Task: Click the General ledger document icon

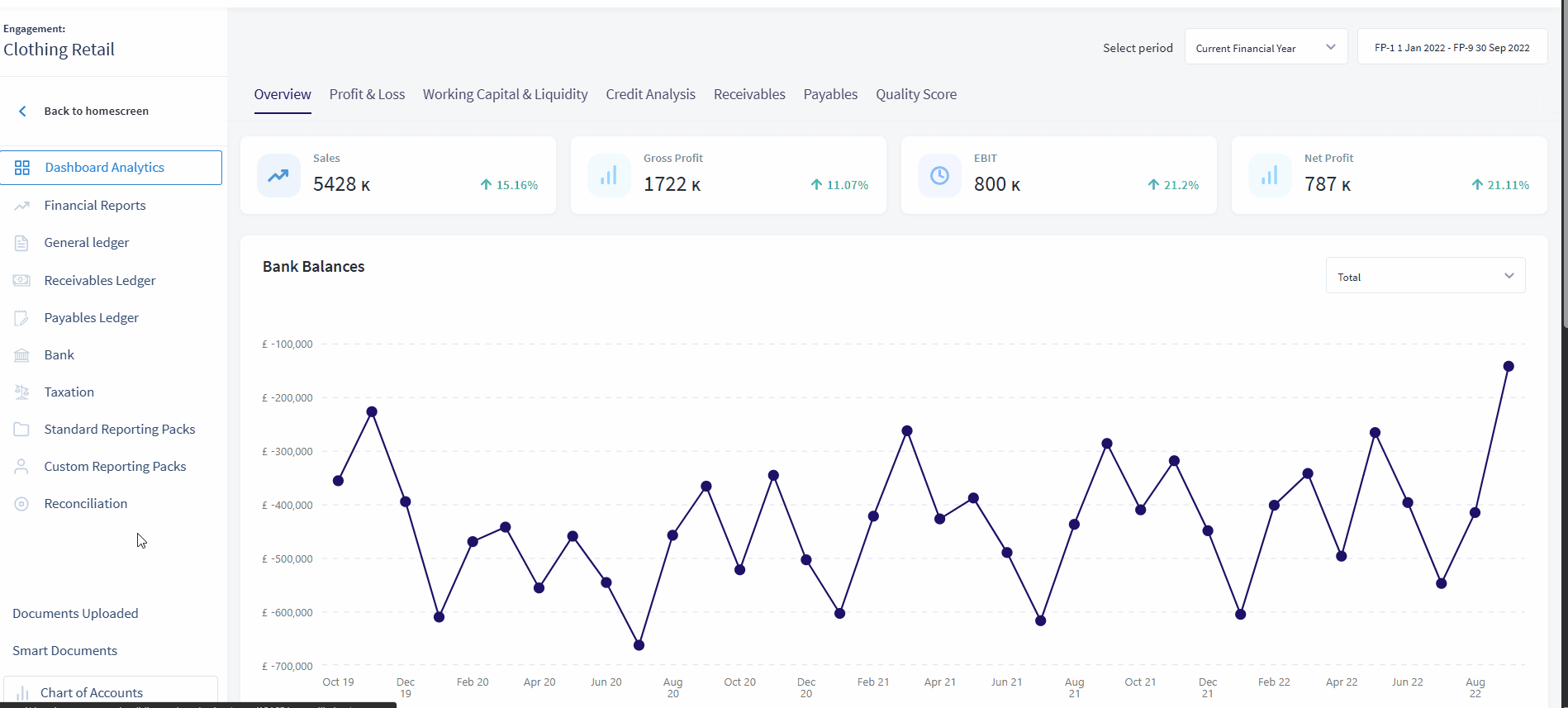Action: click(22, 243)
